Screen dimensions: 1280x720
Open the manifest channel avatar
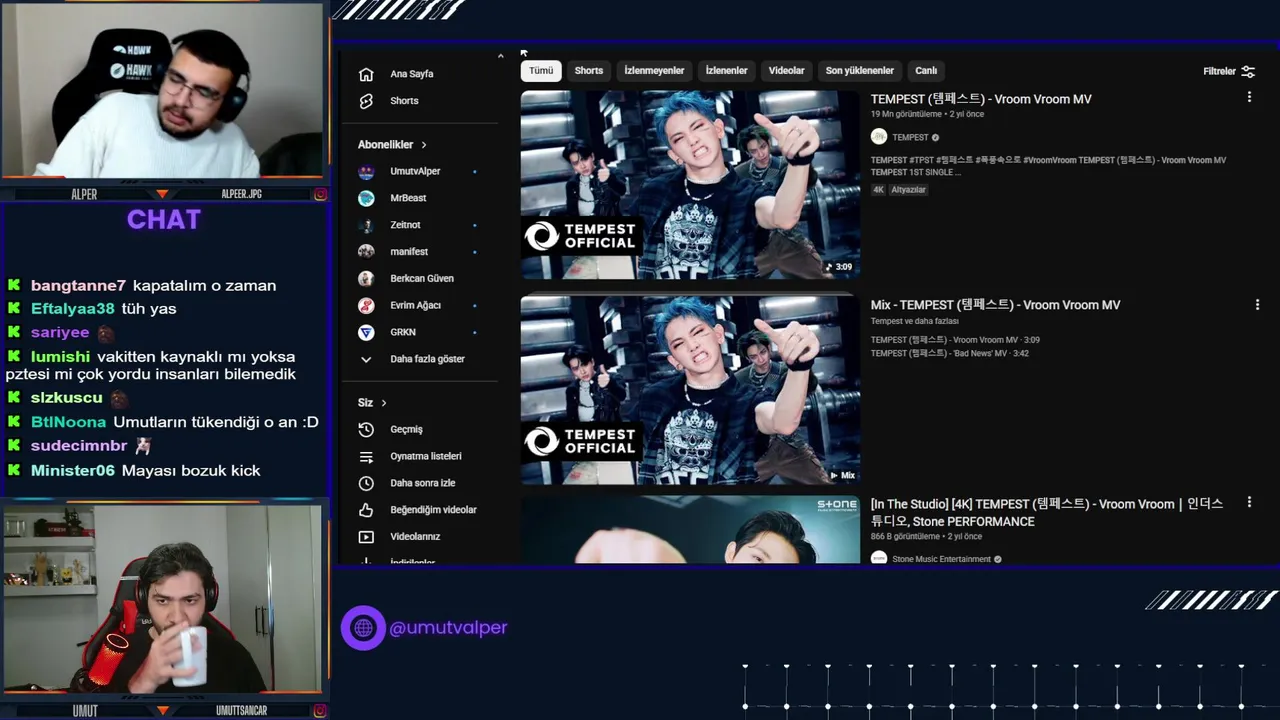tap(366, 252)
